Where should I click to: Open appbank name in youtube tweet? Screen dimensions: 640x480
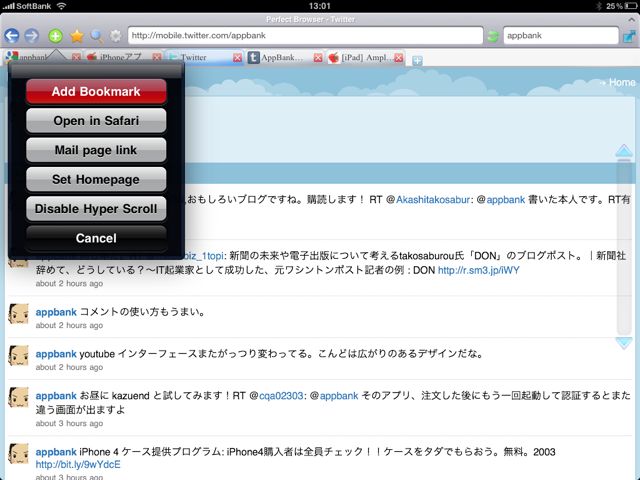click(x=56, y=354)
